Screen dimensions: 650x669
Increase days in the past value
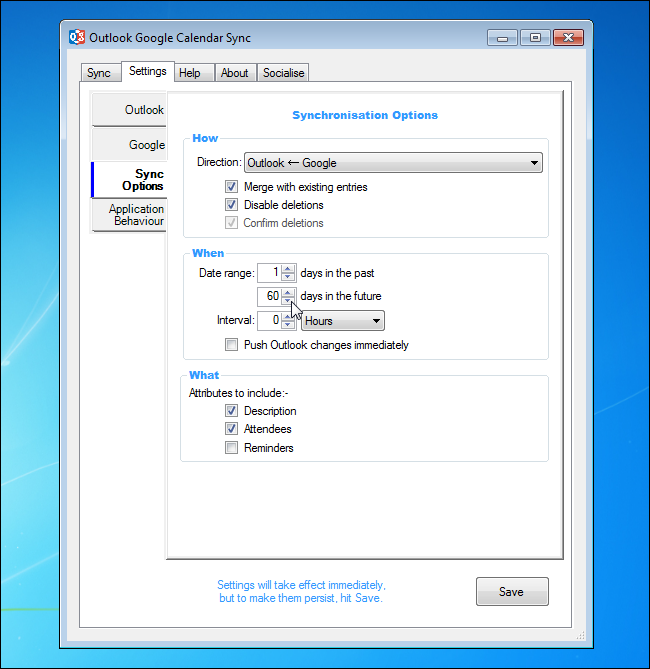[288, 269]
